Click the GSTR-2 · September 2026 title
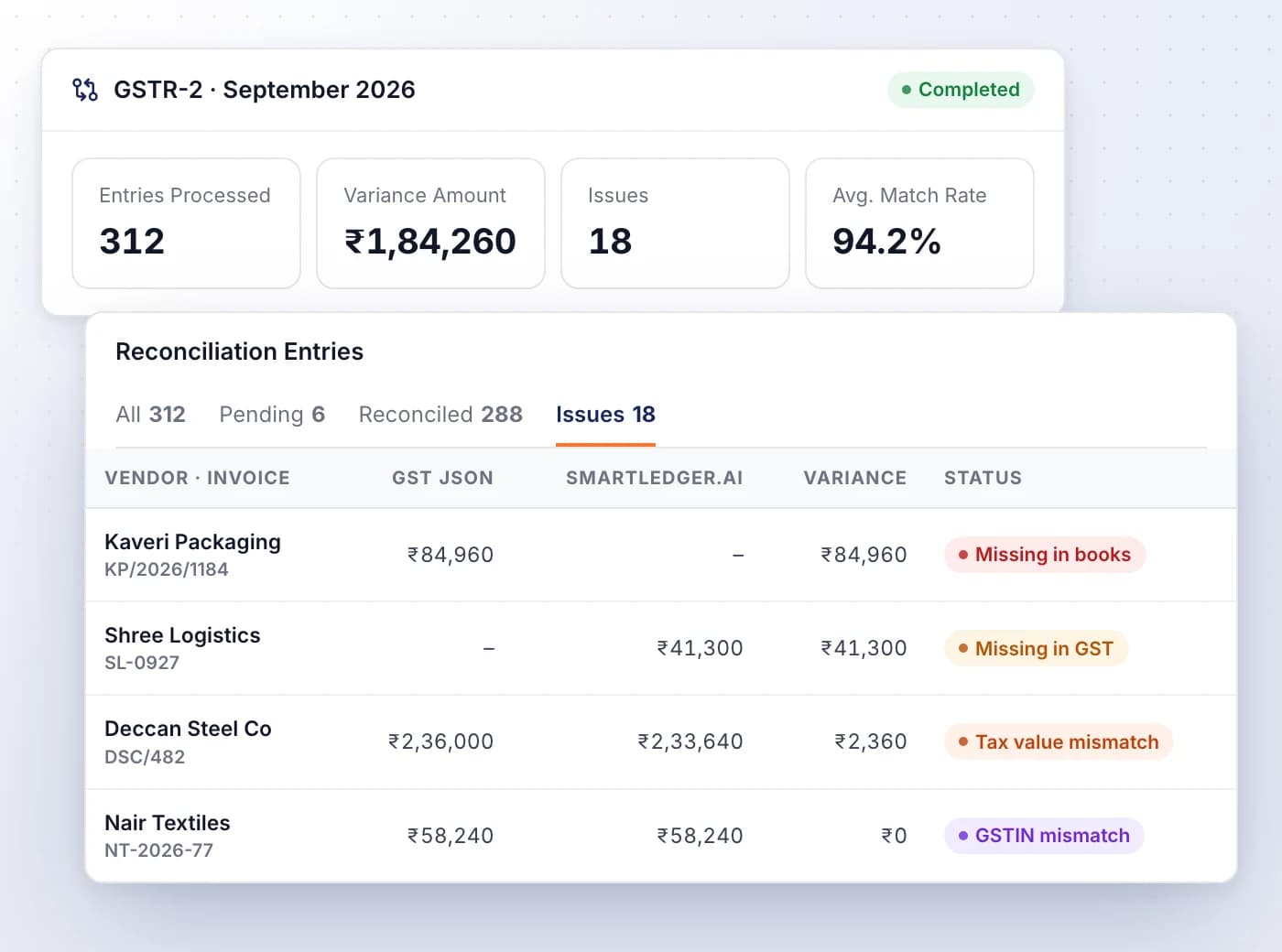The width and height of the screenshot is (1282, 952). (x=264, y=90)
